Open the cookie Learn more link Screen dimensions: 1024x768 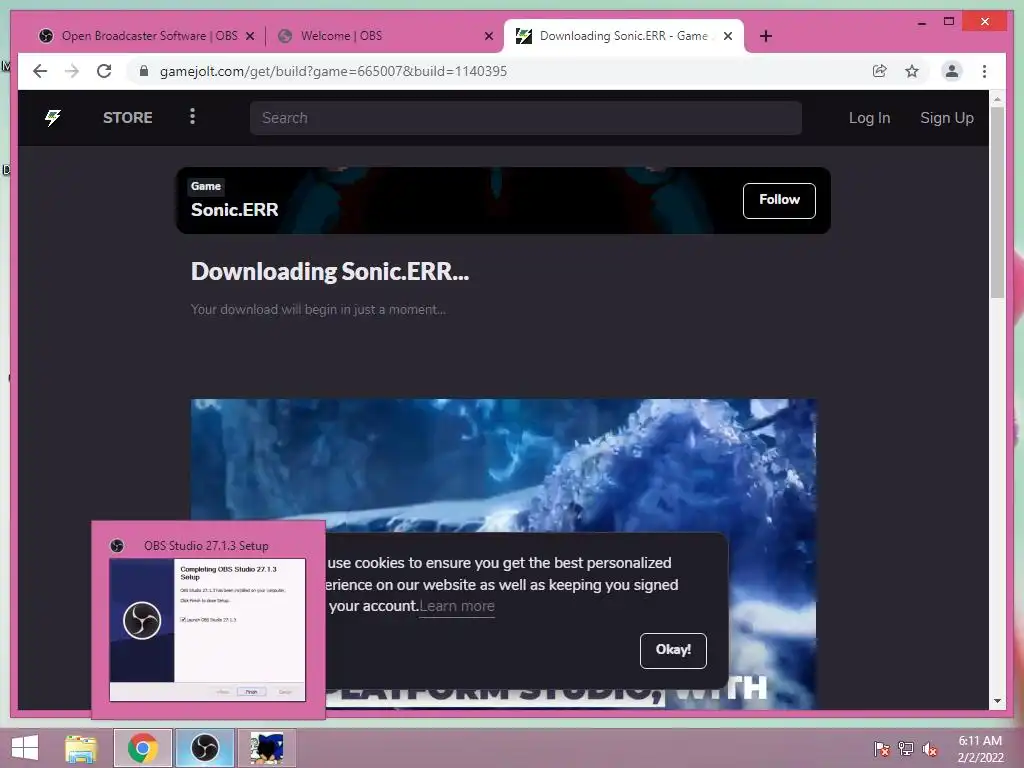[456, 606]
